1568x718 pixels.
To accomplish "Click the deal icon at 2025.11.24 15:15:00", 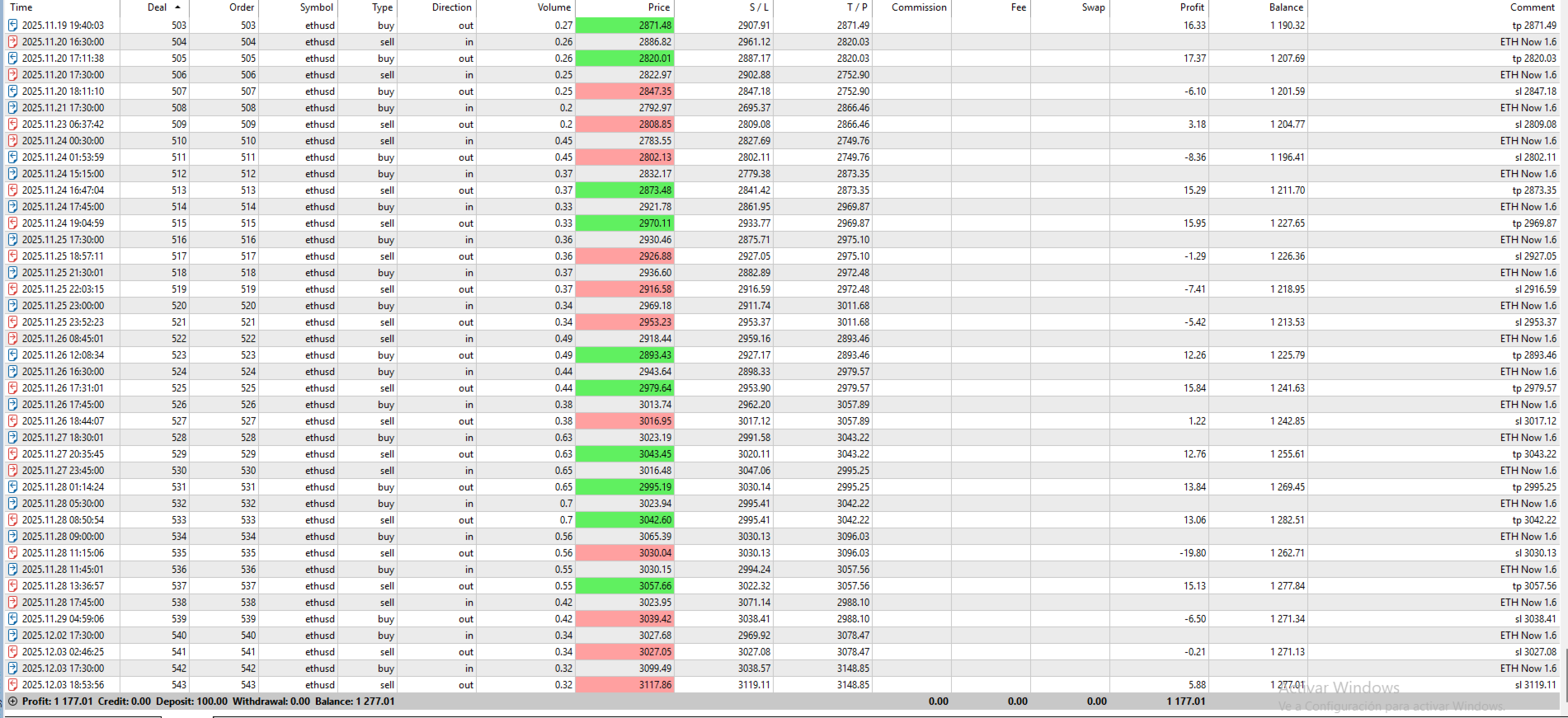I will point(12,174).
